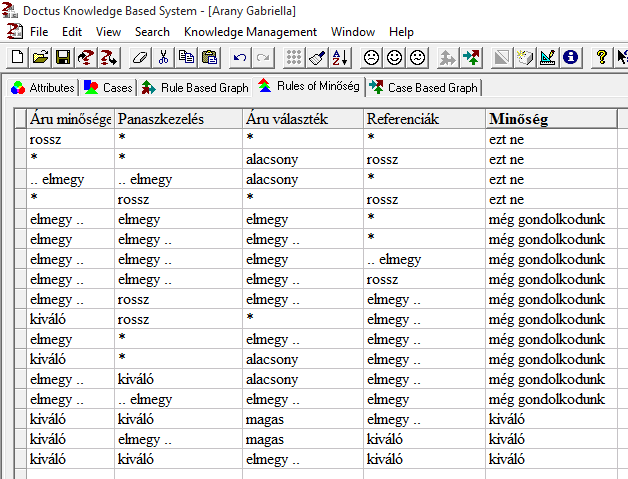This screenshot has height=479, width=628.
Task: Save the knowledge base with floppy icon
Action: point(63,57)
